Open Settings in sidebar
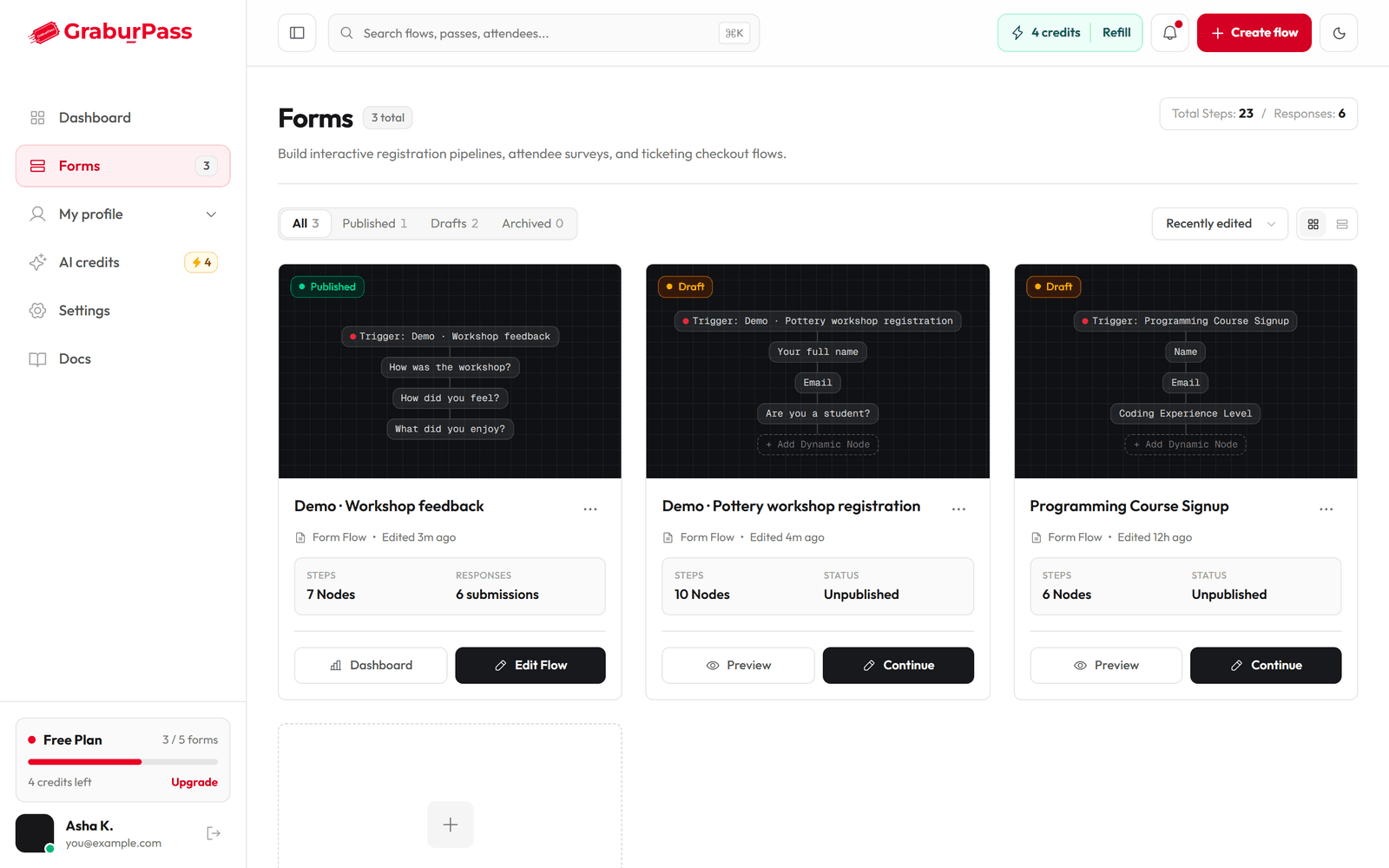This screenshot has height=868, width=1389. tap(122, 311)
